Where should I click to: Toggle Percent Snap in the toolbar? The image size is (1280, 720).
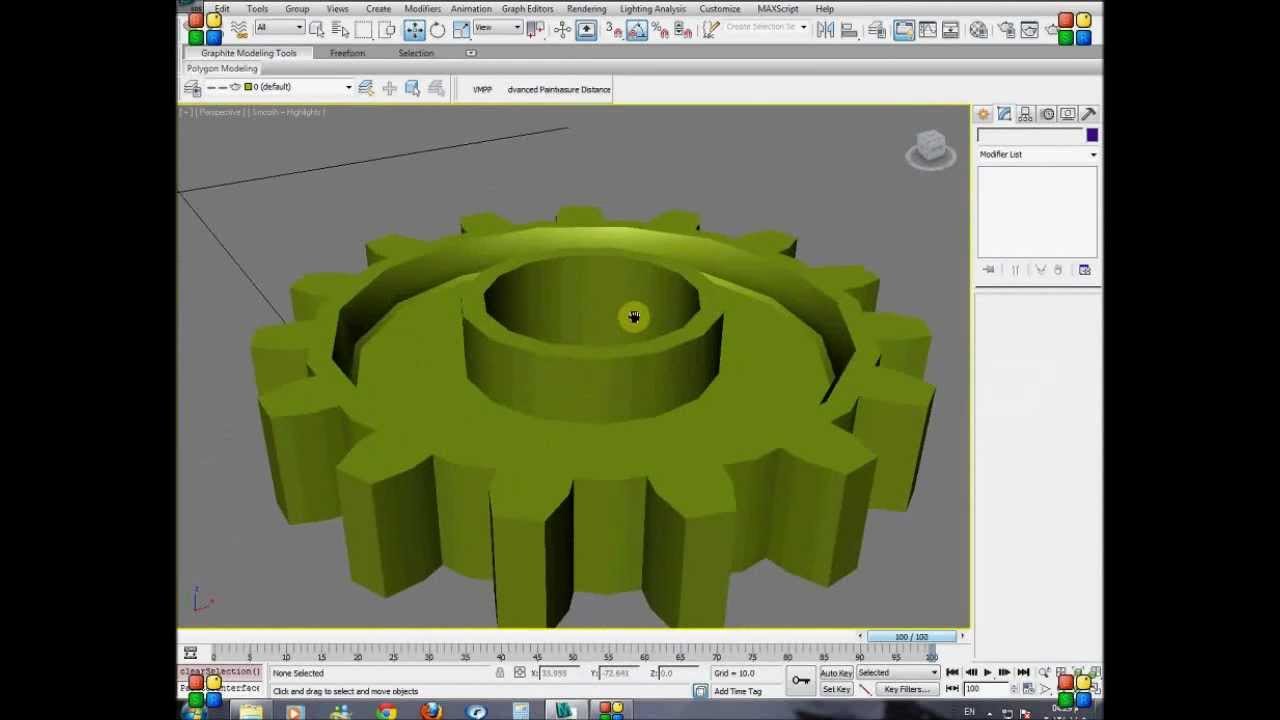click(x=660, y=30)
